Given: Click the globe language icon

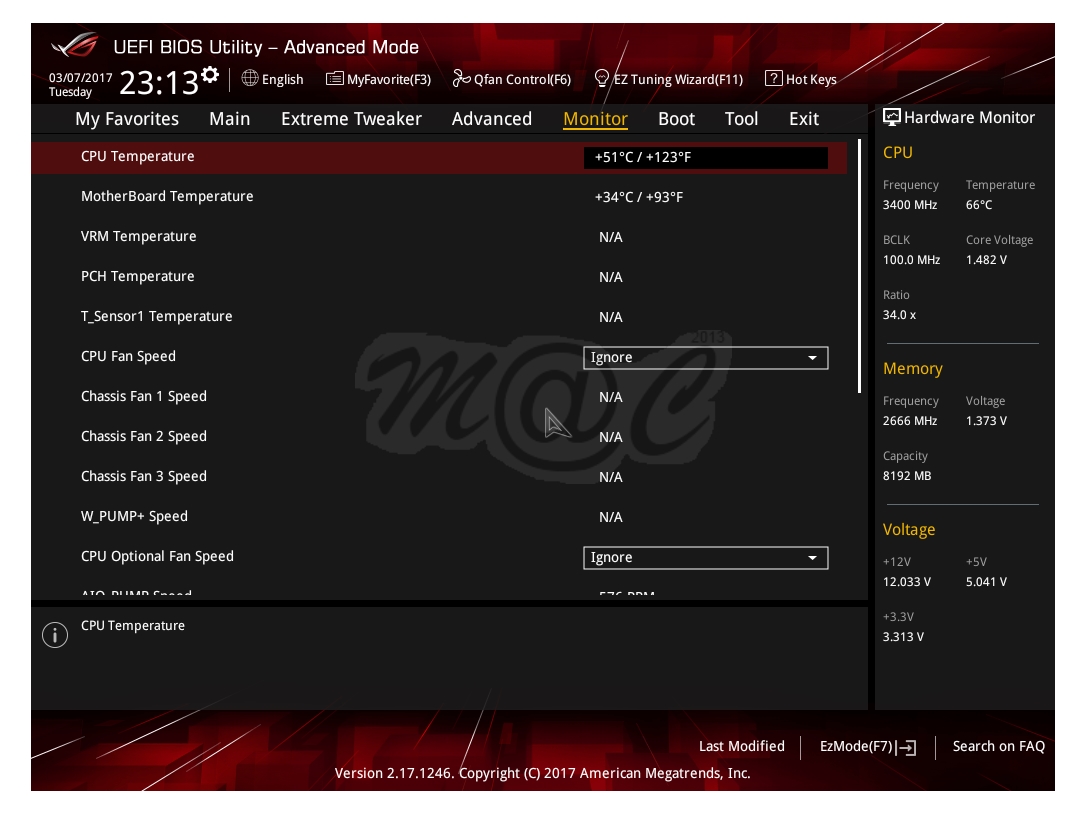Looking at the screenshot, I should [249, 78].
